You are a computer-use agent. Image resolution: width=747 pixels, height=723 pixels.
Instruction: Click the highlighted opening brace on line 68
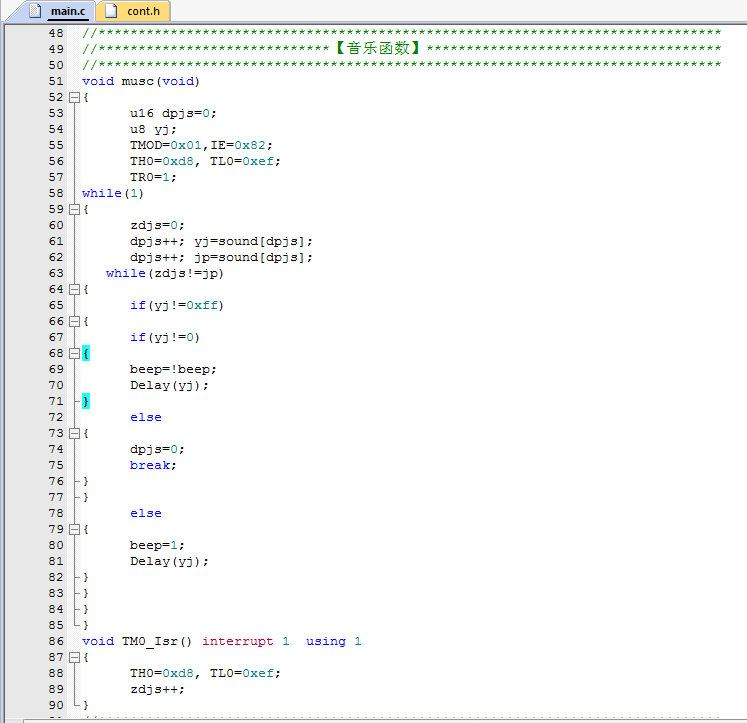86,353
